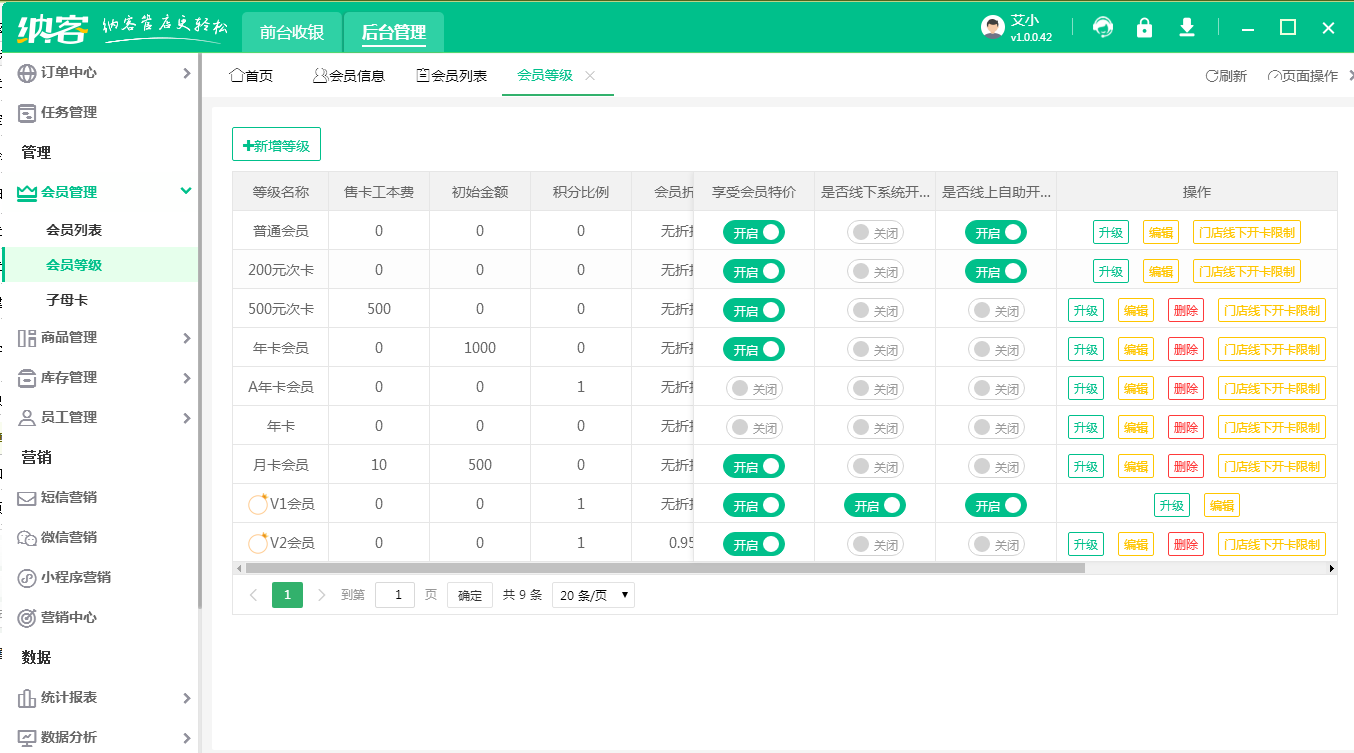This screenshot has width=1354, height=753.
Task: Open the 20条/页 page size dropdown
Action: tap(592, 594)
